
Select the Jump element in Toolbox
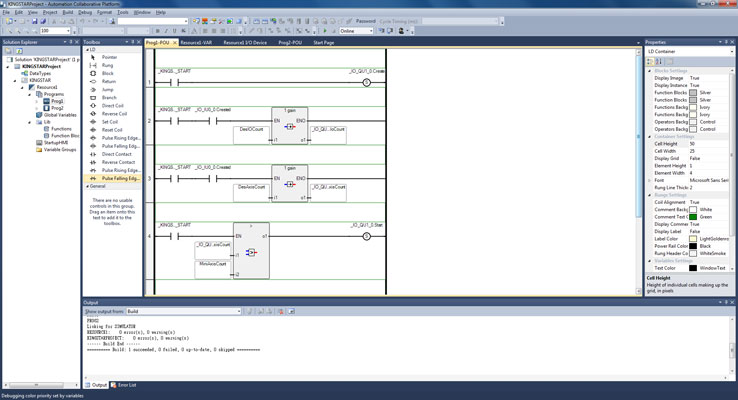tap(113, 89)
